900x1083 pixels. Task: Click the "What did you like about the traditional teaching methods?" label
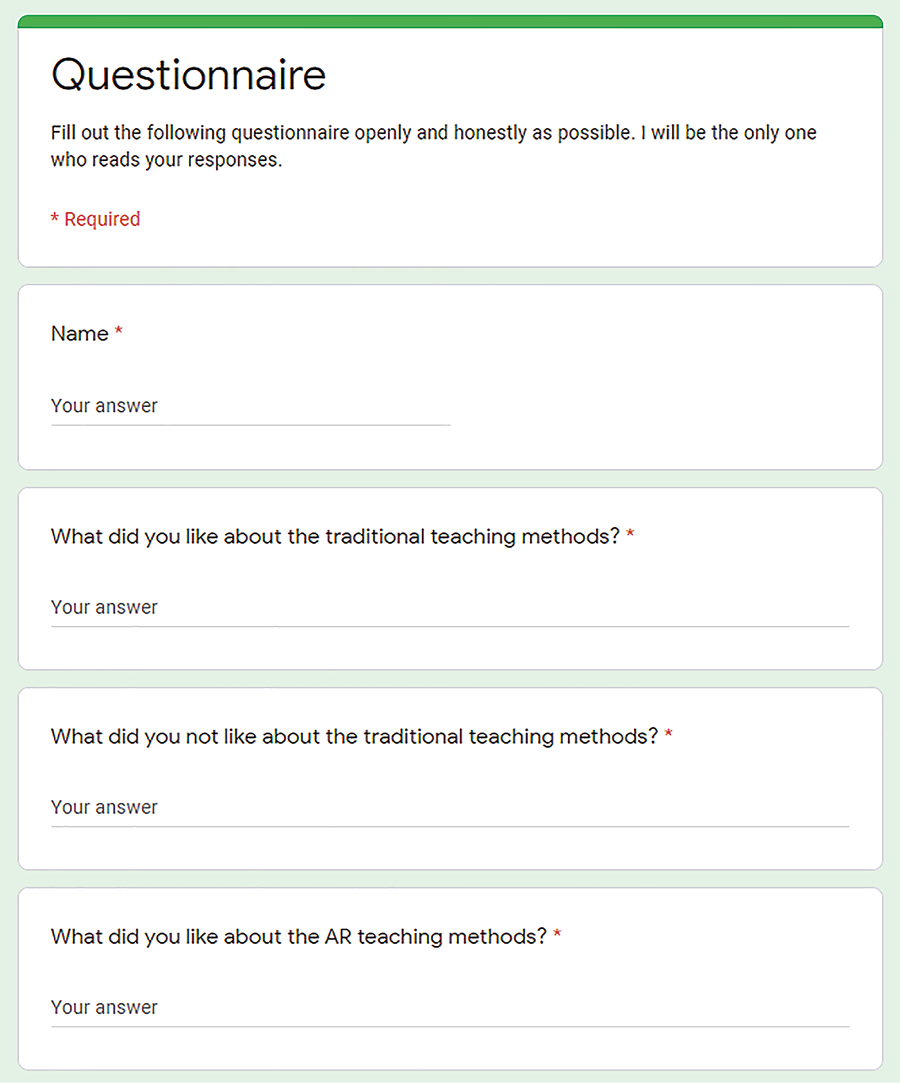click(x=335, y=537)
